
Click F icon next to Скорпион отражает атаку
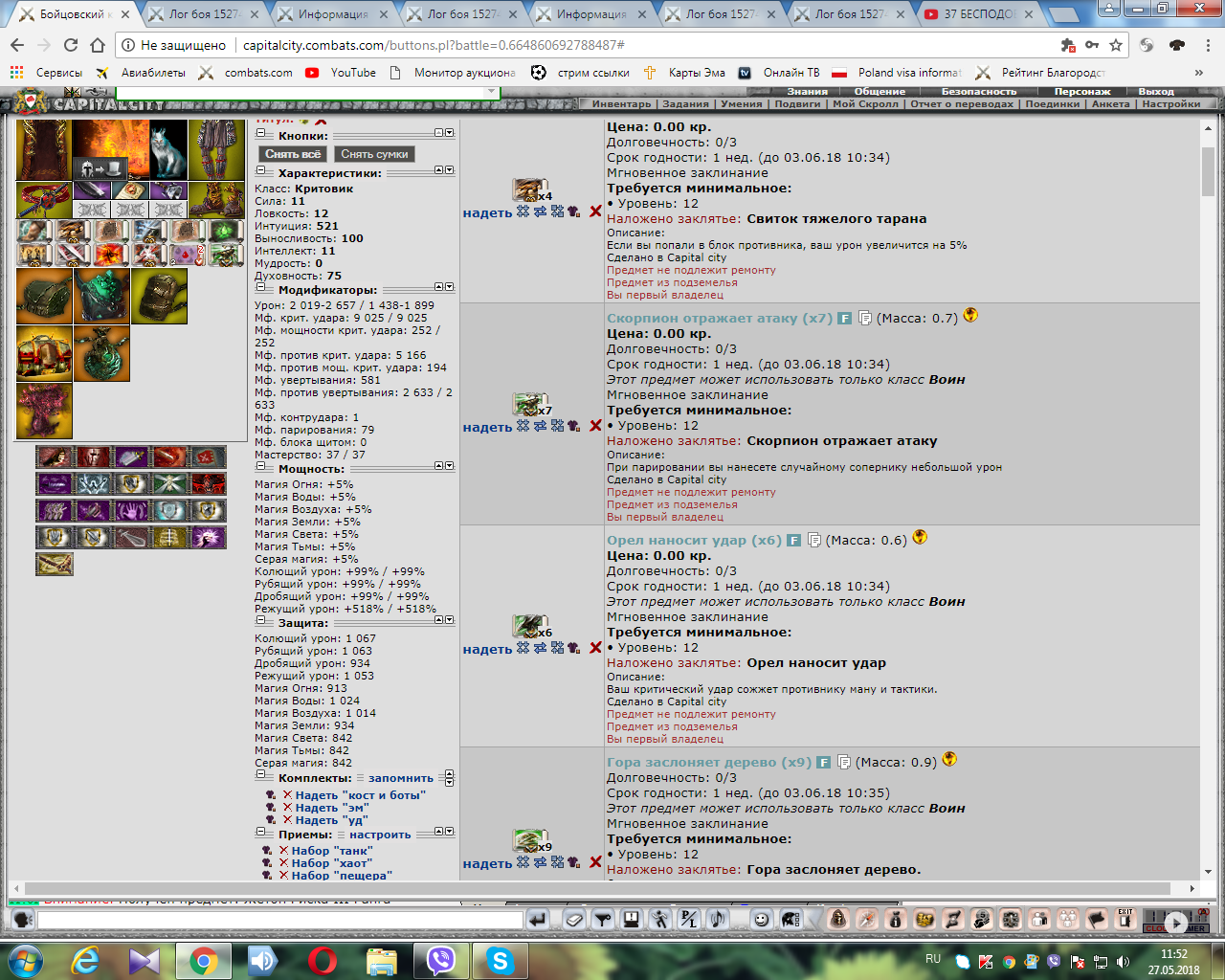coord(845,318)
